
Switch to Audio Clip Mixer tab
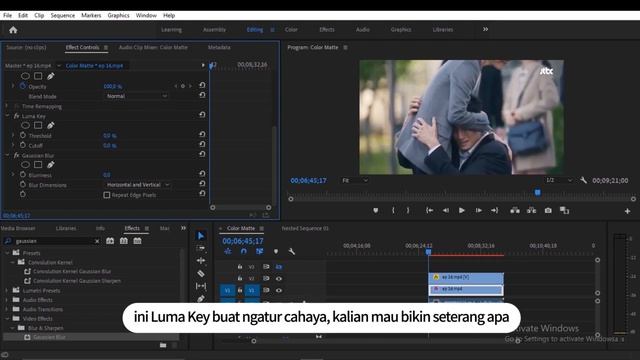click(153, 47)
